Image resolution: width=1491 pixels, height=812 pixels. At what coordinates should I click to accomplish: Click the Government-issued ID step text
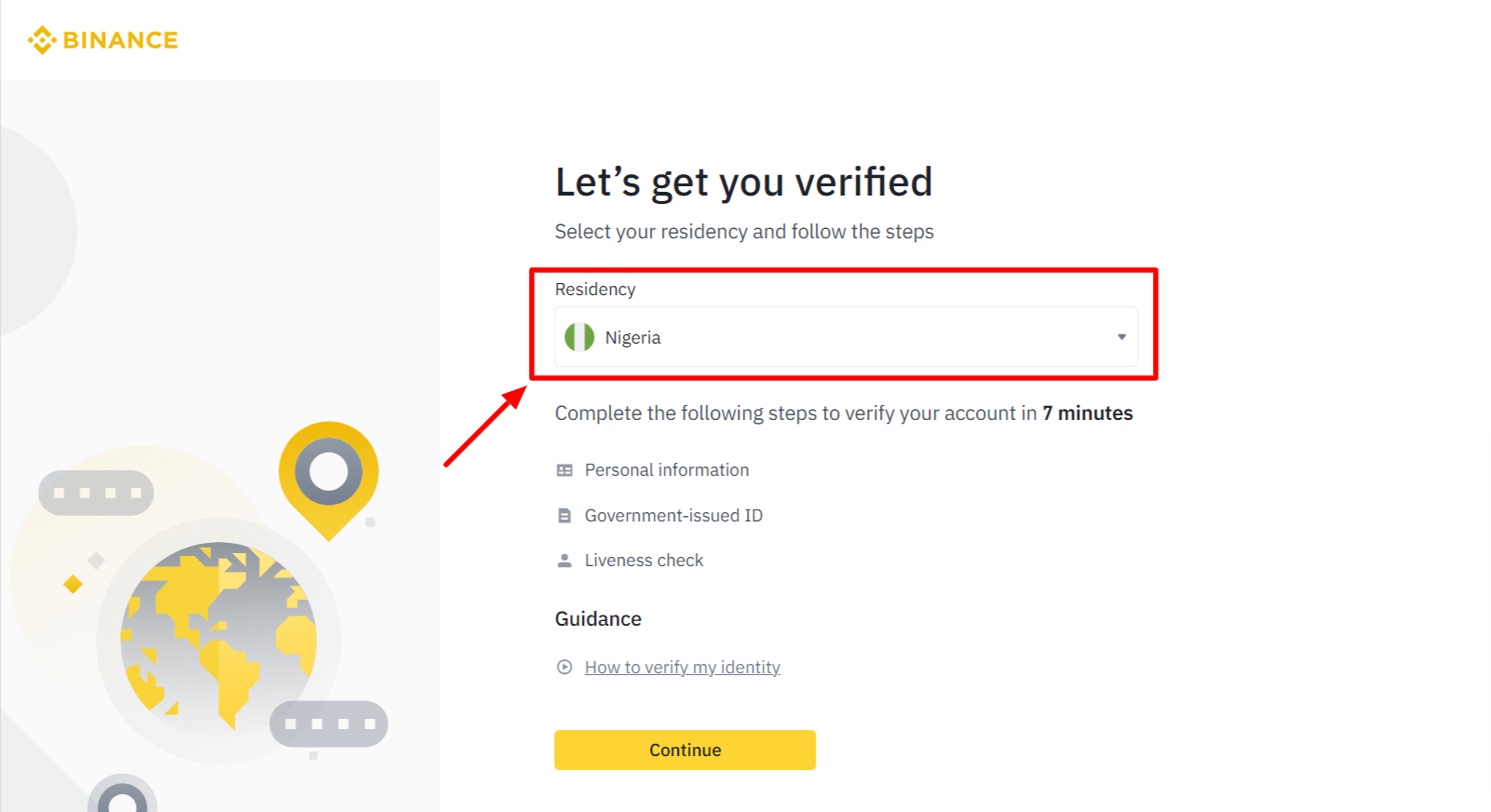point(673,516)
